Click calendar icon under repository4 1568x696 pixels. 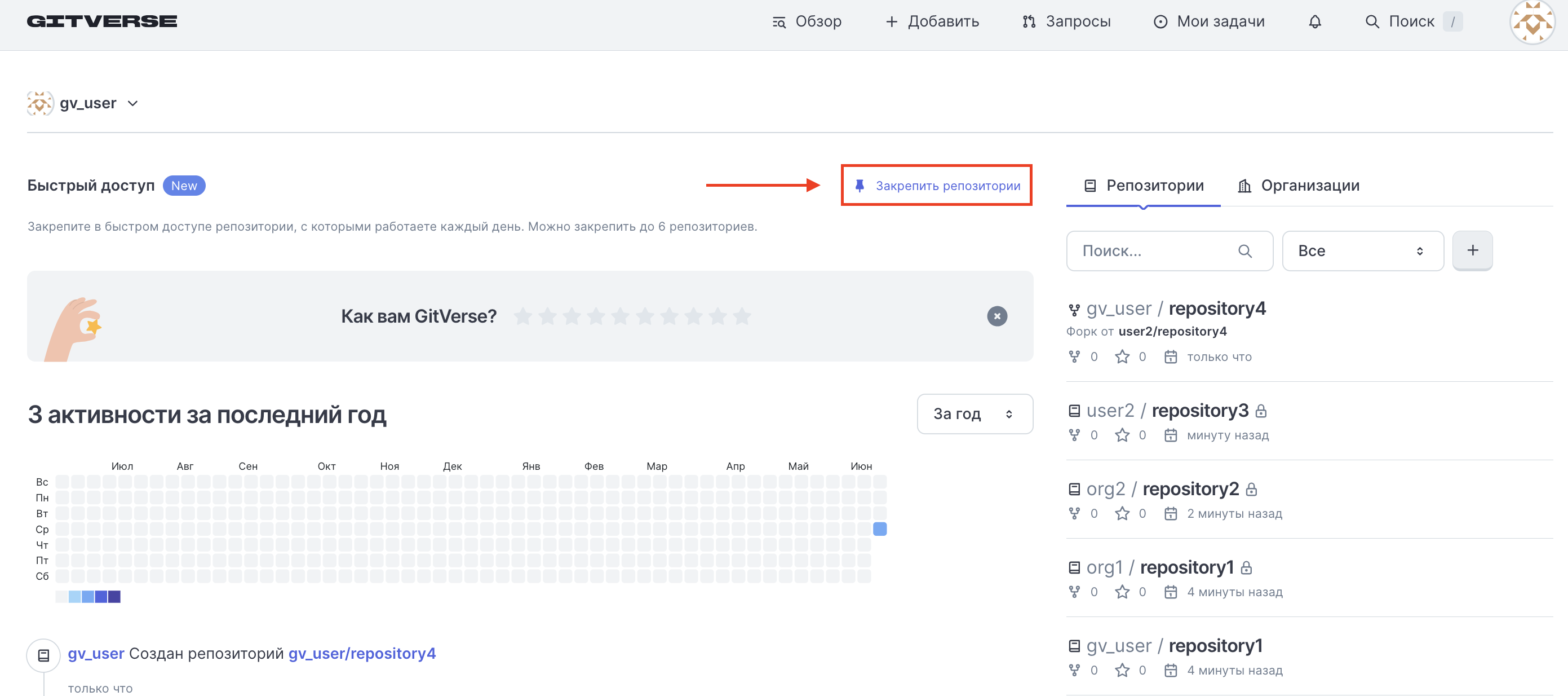tap(1171, 357)
